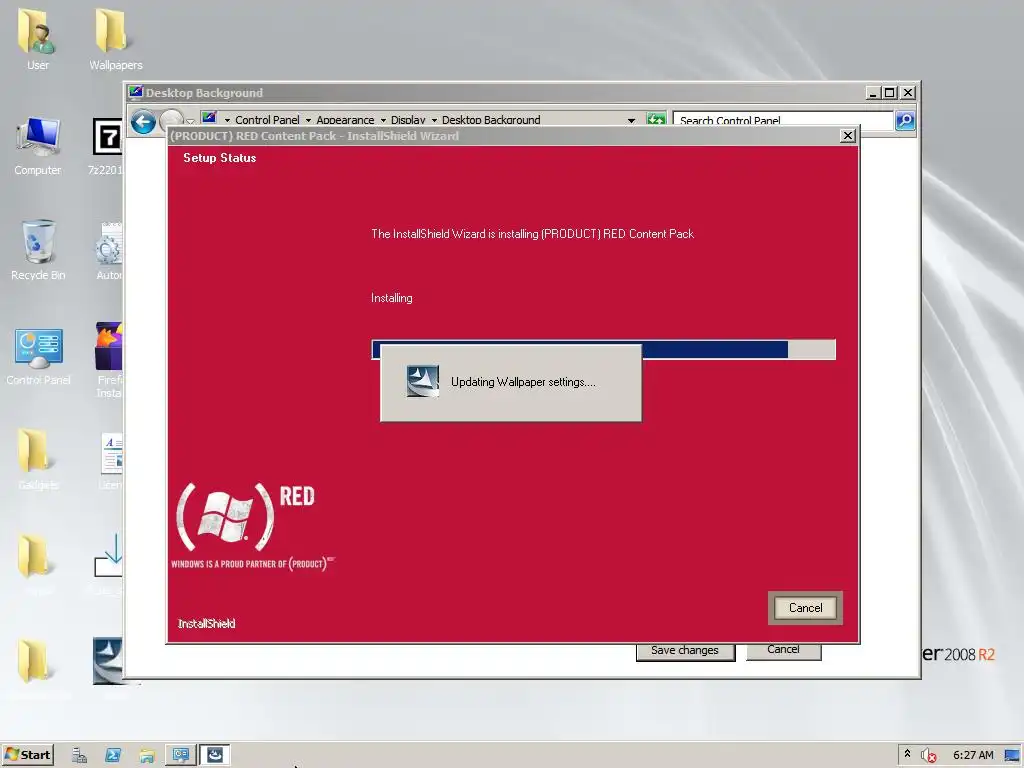This screenshot has width=1024, height=768.
Task: Minimize the Desktop Background window
Action: click(873, 93)
